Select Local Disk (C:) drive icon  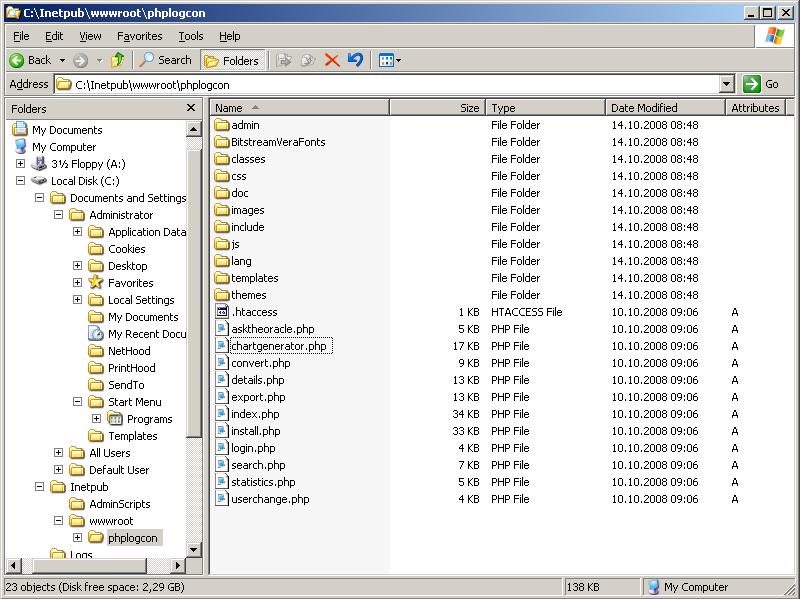(39, 181)
